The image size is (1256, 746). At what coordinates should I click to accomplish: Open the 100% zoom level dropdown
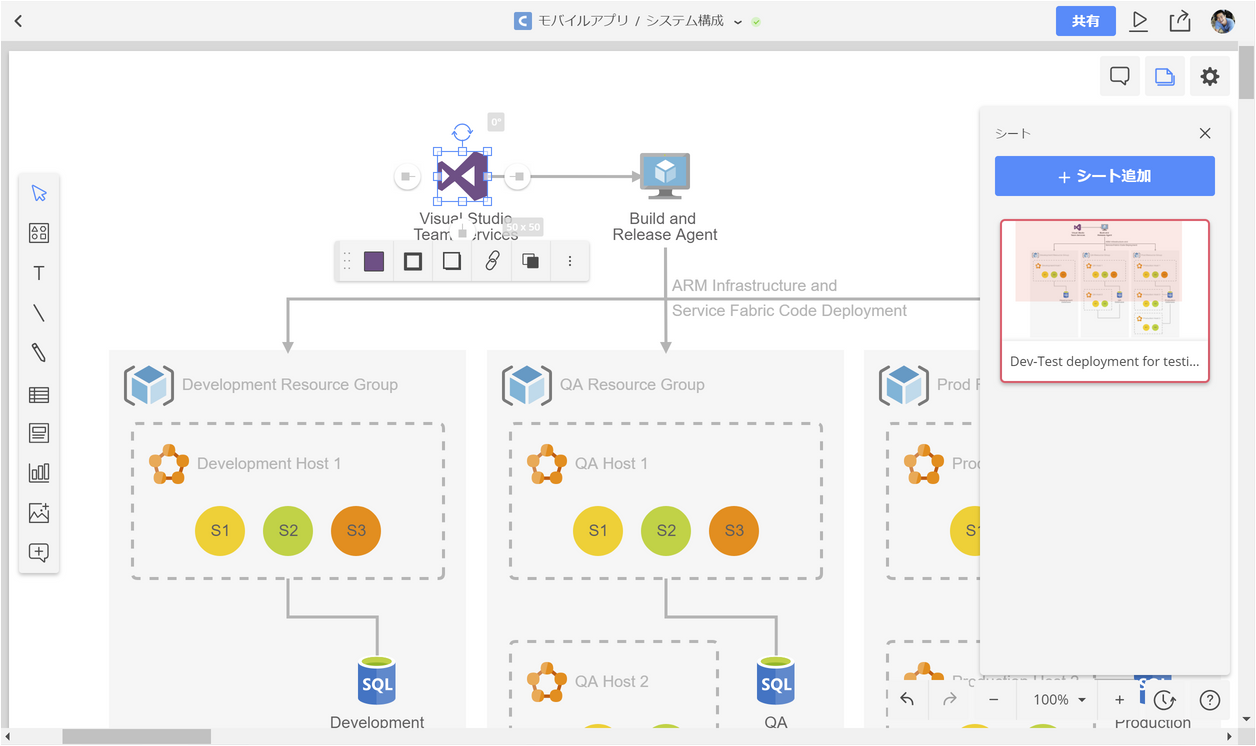coord(1058,700)
